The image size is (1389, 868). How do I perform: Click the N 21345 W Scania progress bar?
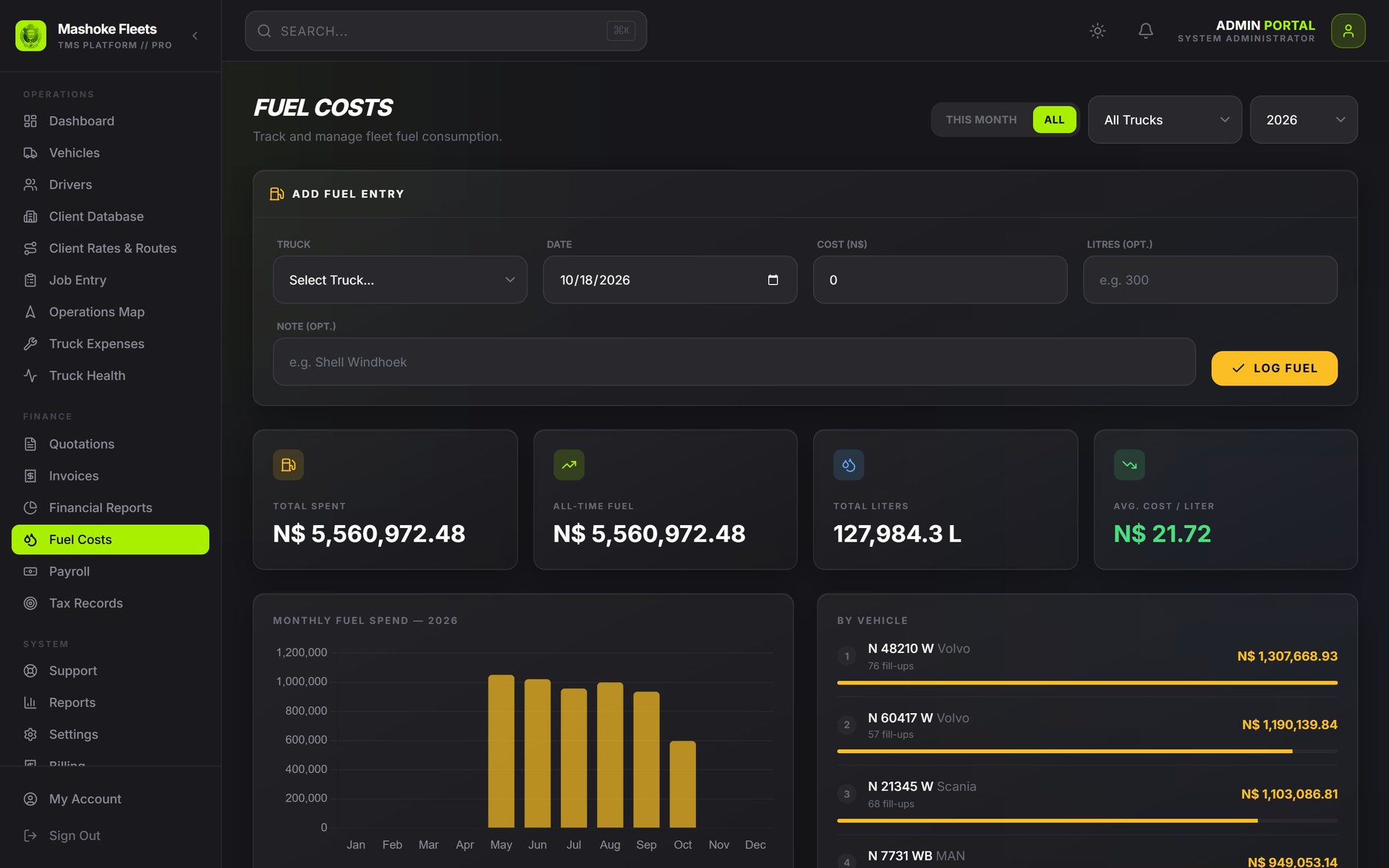click(1087, 820)
